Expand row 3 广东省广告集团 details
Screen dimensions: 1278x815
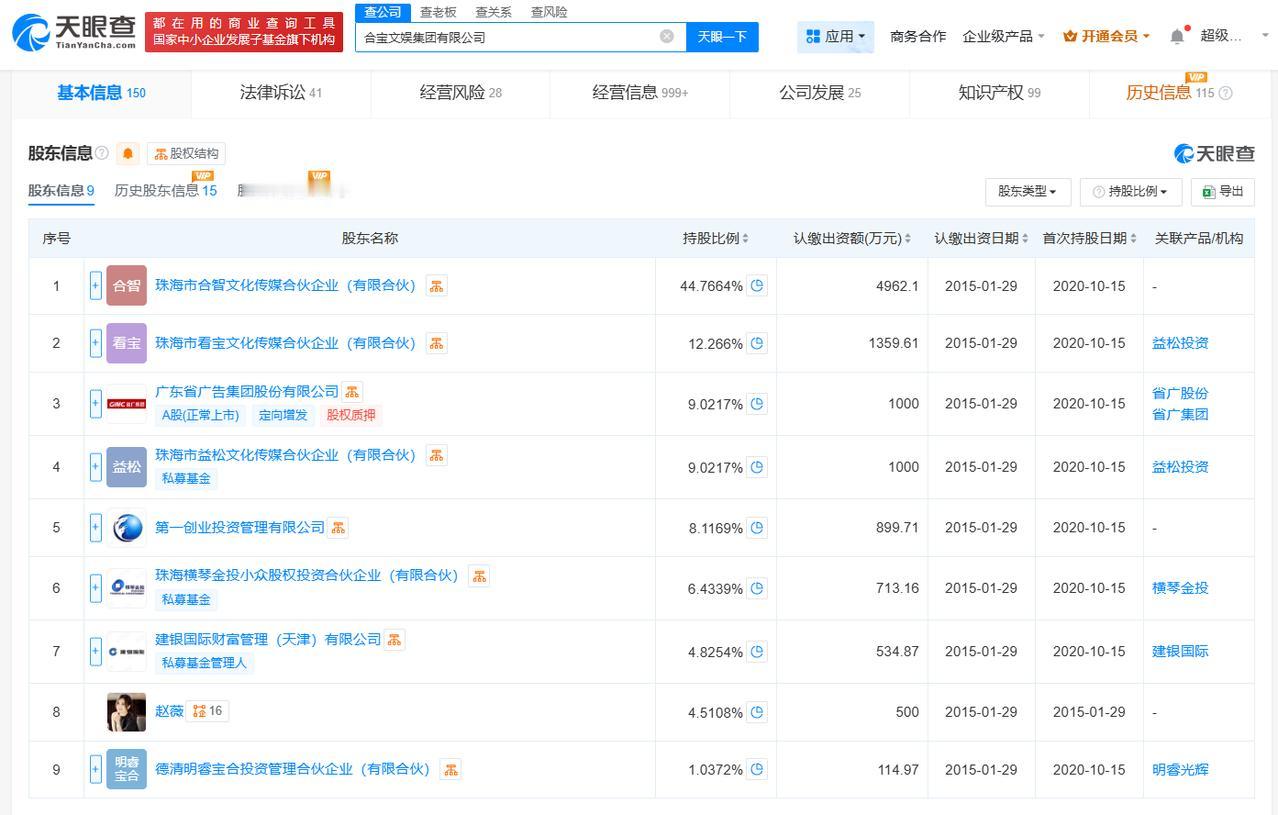point(96,404)
